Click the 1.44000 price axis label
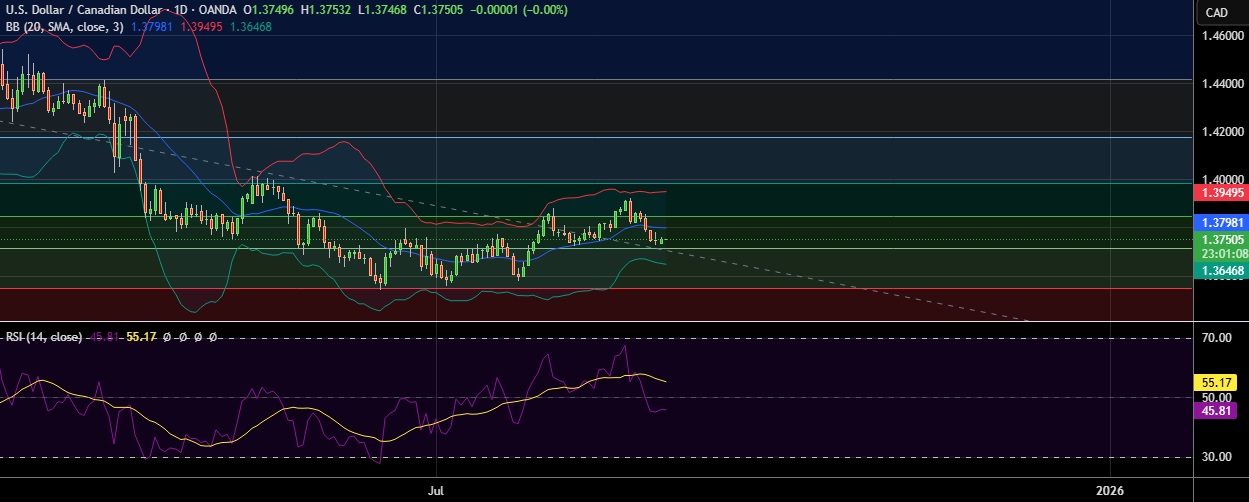1249x502 pixels. click(x=1223, y=84)
